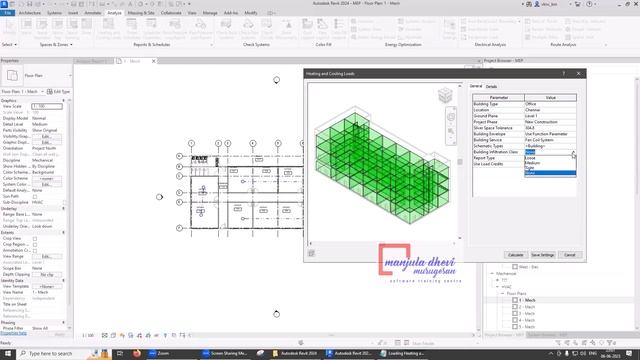Click the Edit Type icon in Properties
Image resolution: width=640 pixels, height=360 pixels.
tap(50, 92)
